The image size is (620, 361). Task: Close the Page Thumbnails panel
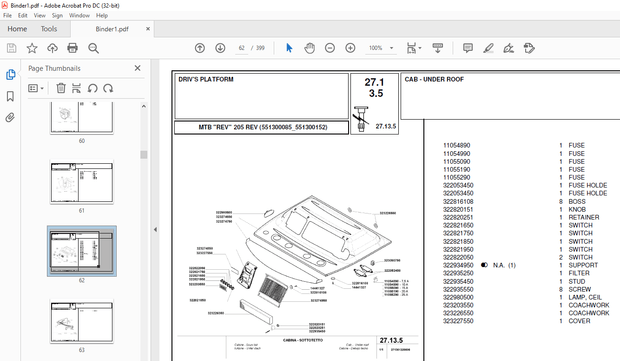[138, 68]
